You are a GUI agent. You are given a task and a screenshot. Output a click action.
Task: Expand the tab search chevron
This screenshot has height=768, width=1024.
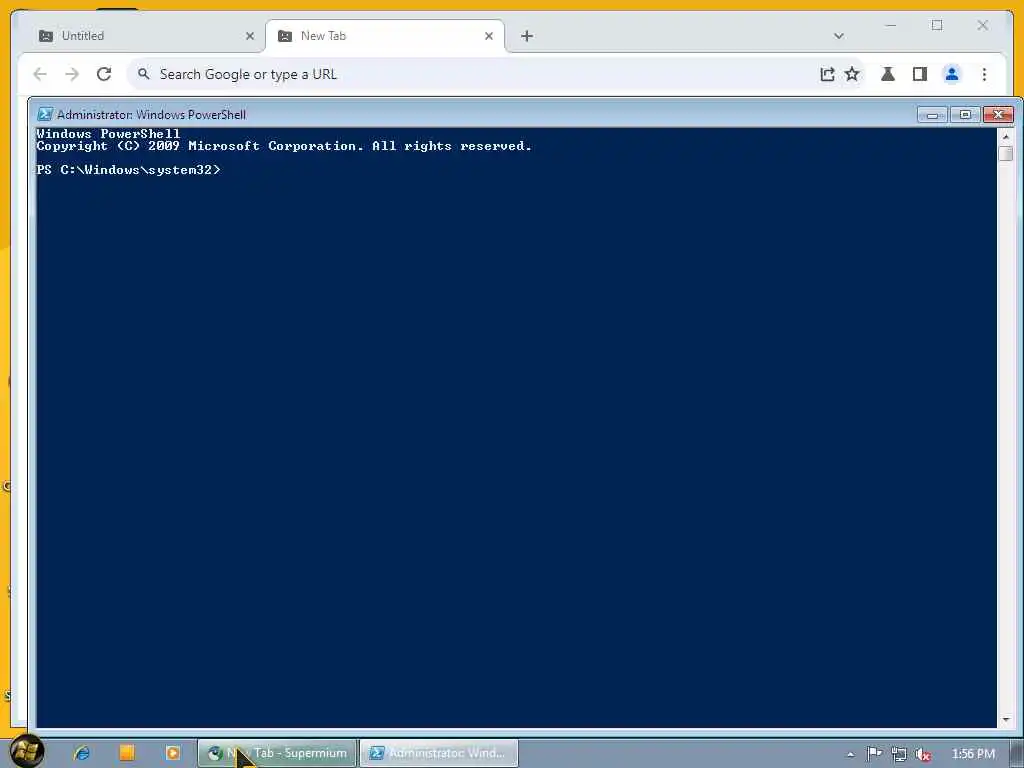coord(839,36)
